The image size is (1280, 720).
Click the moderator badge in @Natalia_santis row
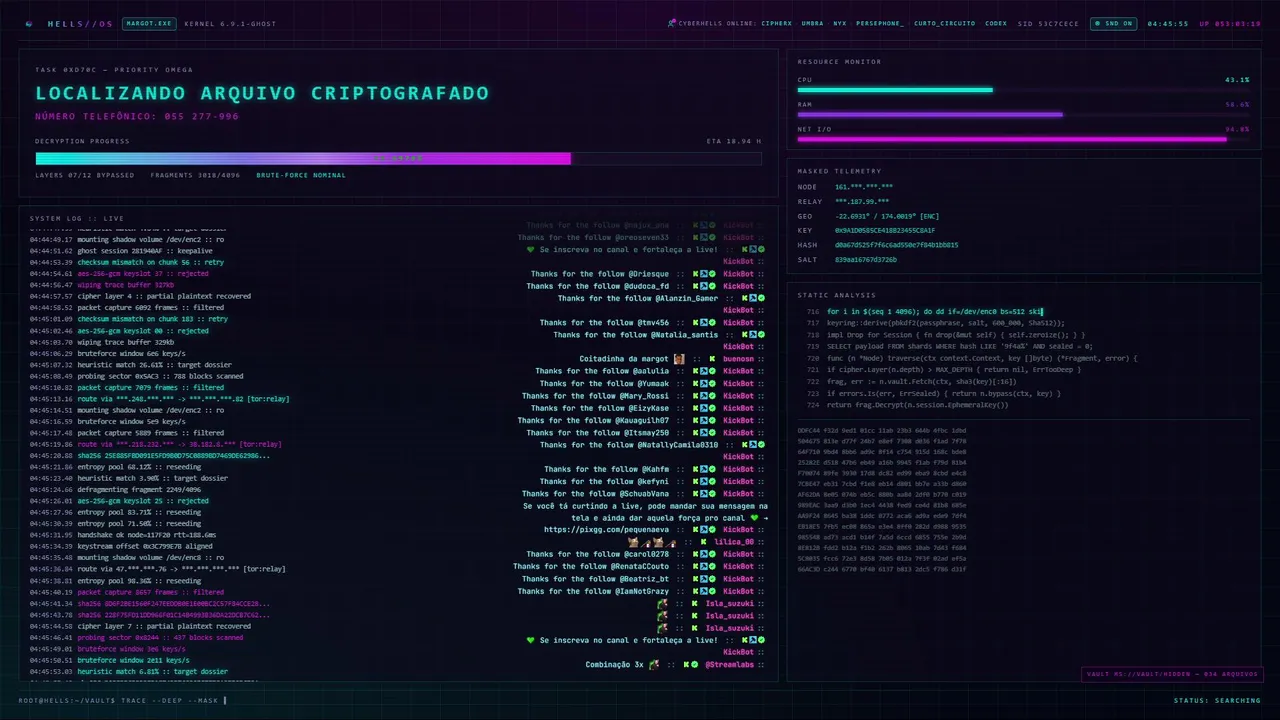[x=753, y=334]
